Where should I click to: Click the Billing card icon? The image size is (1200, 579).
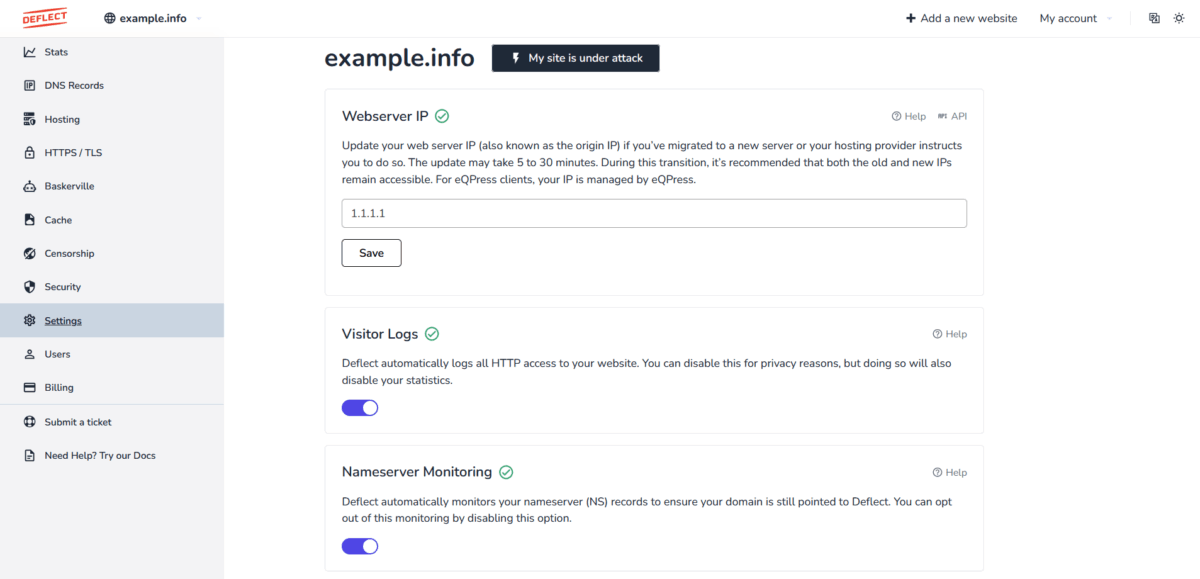(x=30, y=388)
